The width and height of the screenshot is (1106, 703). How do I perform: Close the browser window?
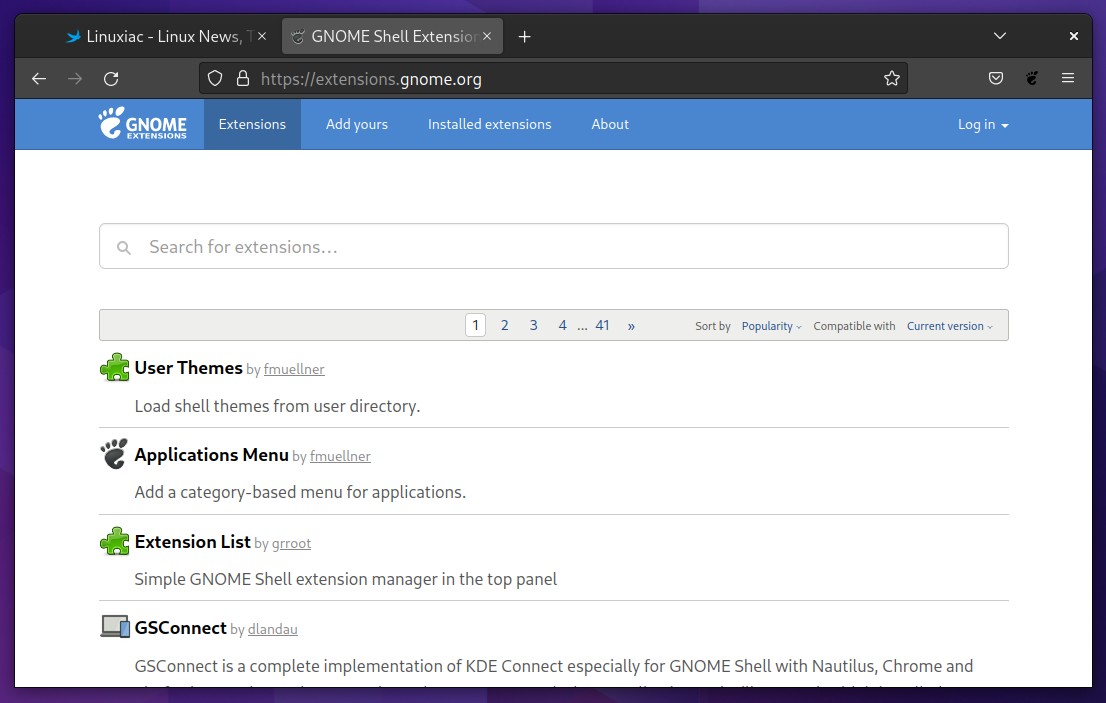[1074, 36]
